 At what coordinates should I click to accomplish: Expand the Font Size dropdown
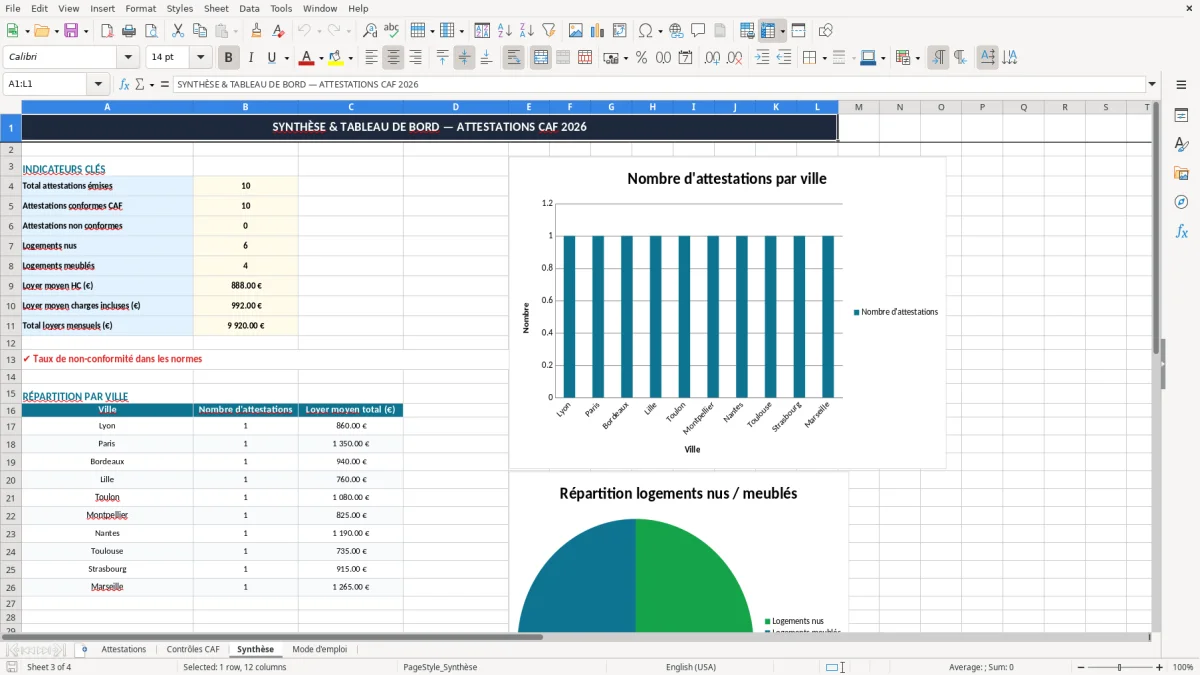tap(201, 58)
